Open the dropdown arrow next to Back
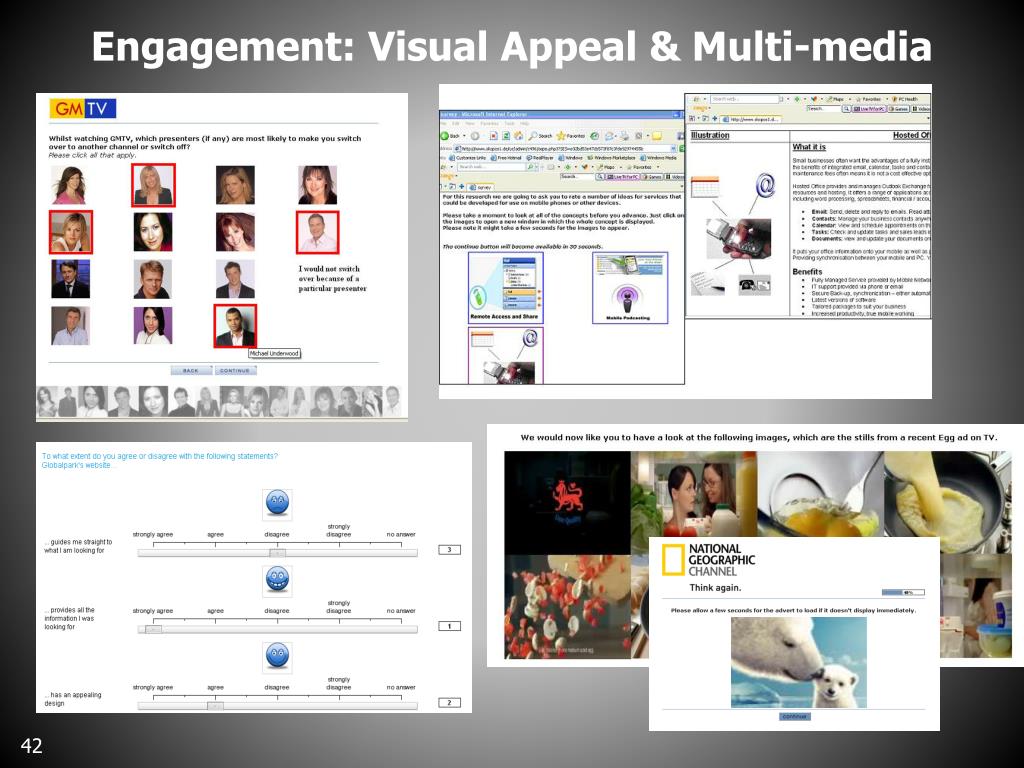This screenshot has height=768, width=1024. click(464, 136)
